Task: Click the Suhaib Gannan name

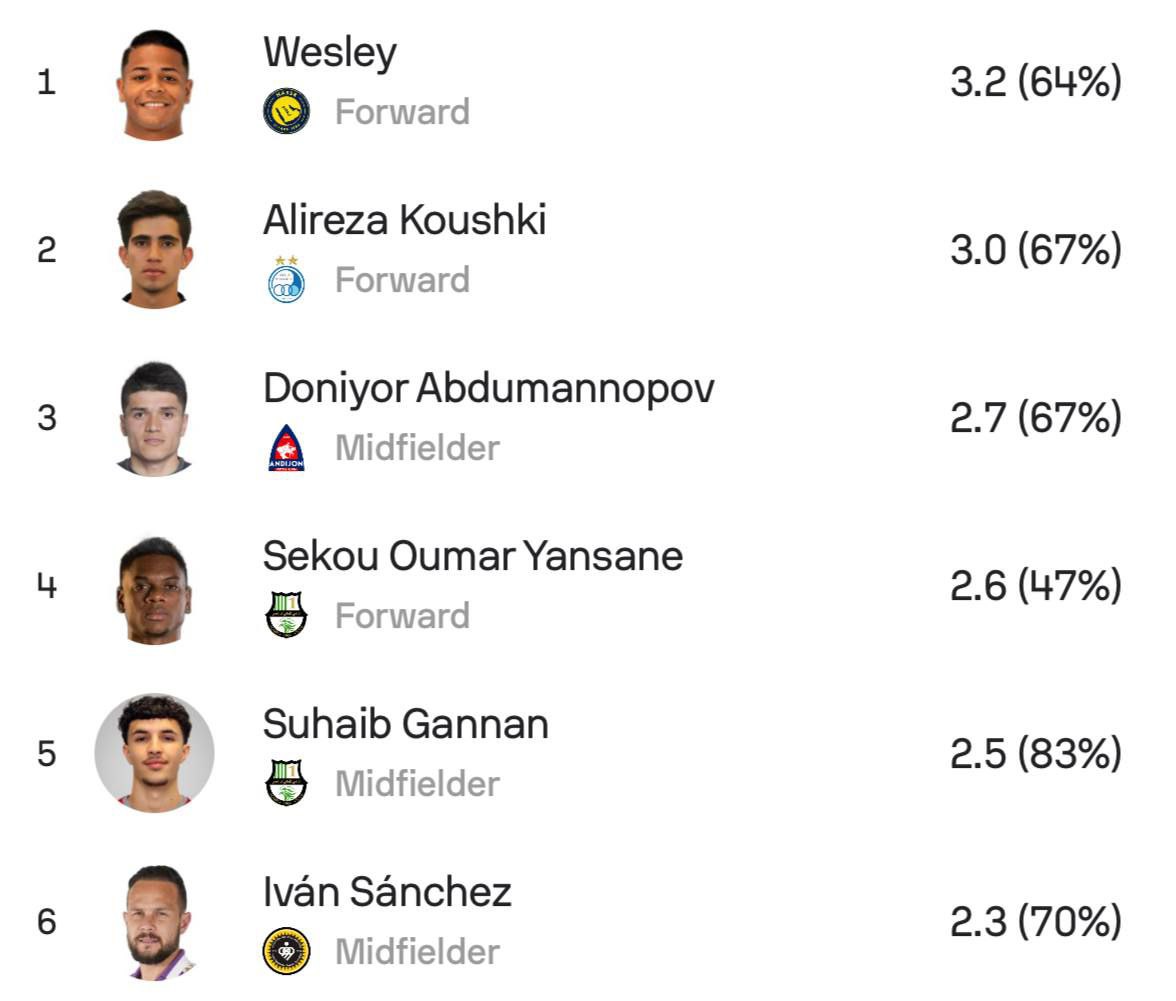Action: coord(406,724)
